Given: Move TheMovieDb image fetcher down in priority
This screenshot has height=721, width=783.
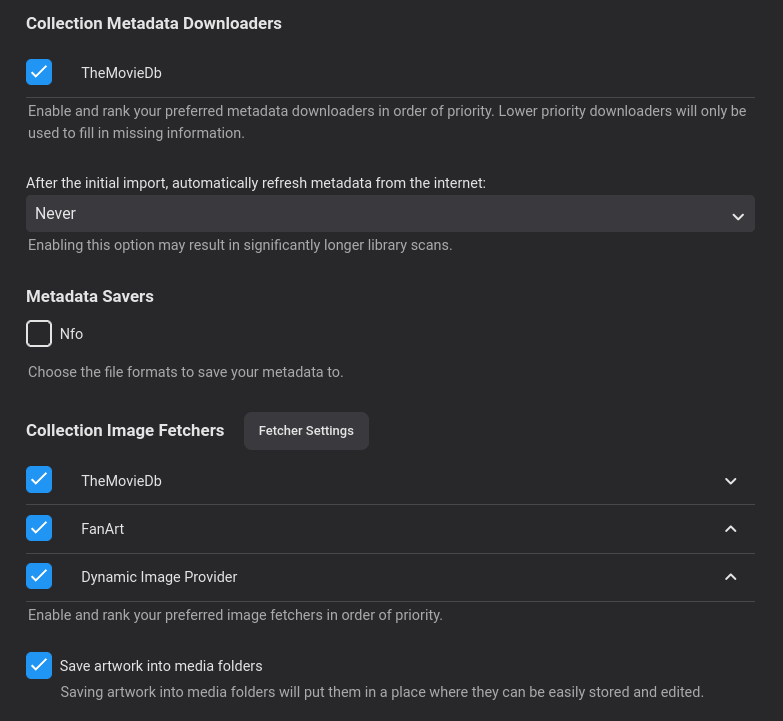Looking at the screenshot, I should pyautogui.click(x=731, y=481).
